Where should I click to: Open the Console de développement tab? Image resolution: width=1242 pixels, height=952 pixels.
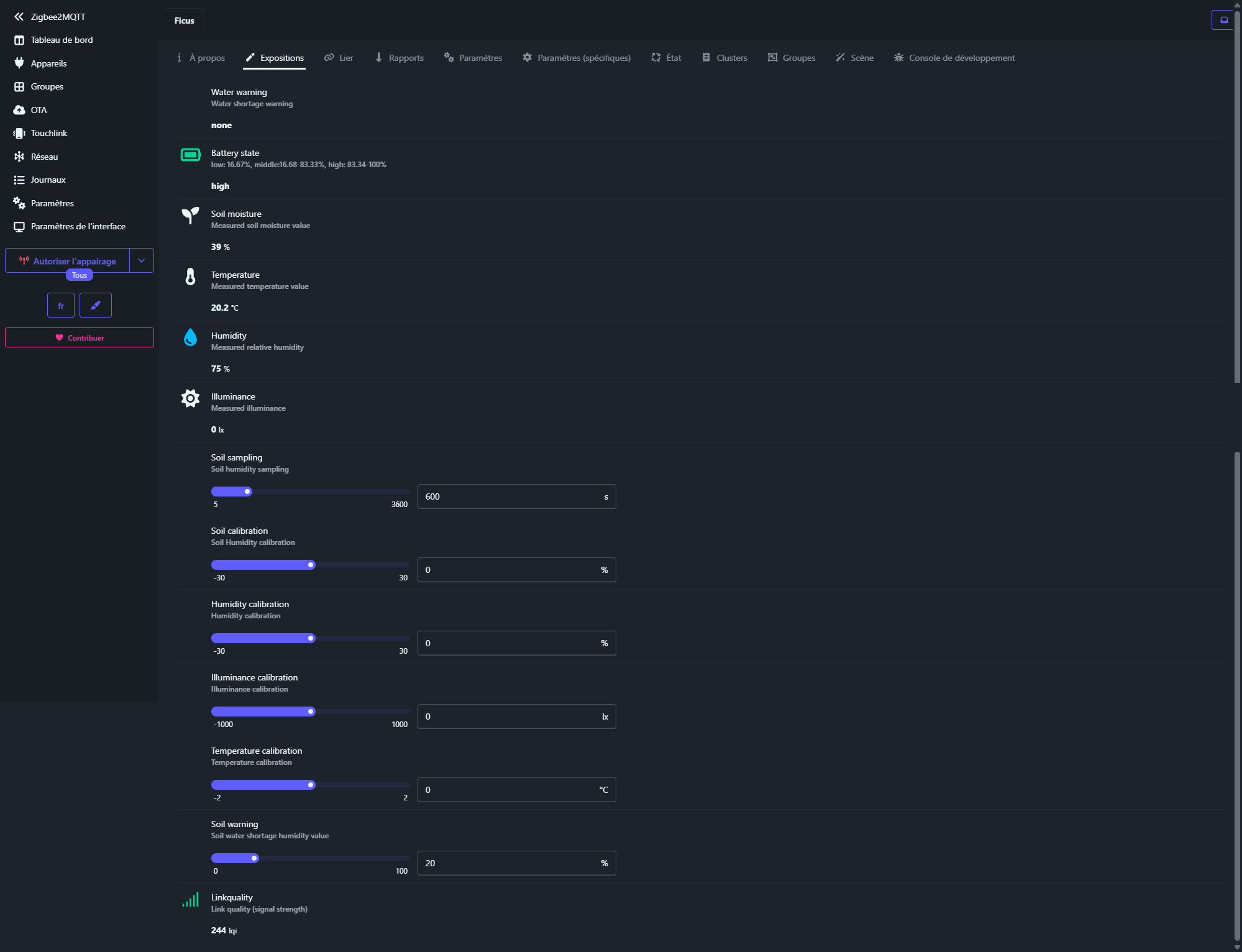click(x=954, y=58)
